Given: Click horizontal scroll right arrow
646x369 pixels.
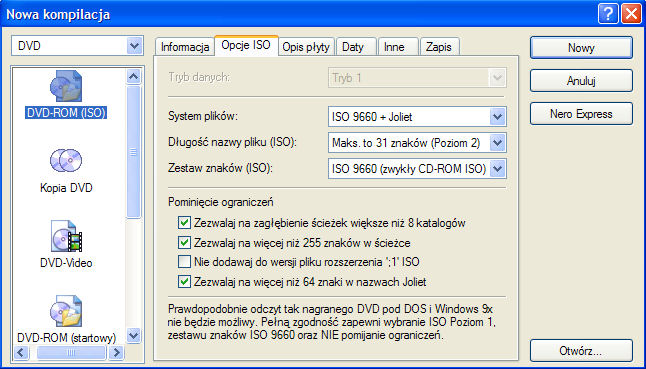Looking at the screenshot, I should click(x=117, y=353).
